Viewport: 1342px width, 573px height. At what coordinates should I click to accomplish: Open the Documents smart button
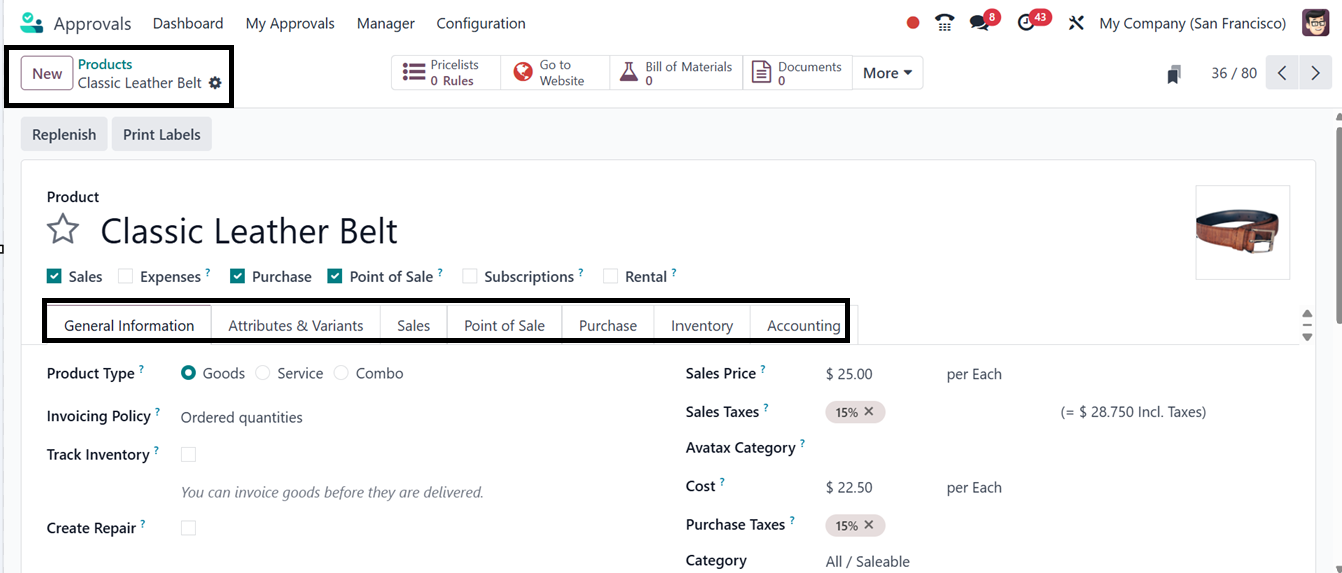point(797,73)
